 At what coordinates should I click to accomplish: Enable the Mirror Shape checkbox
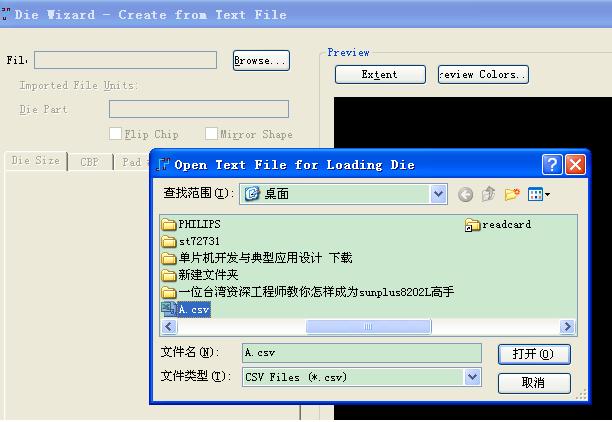coord(211,134)
